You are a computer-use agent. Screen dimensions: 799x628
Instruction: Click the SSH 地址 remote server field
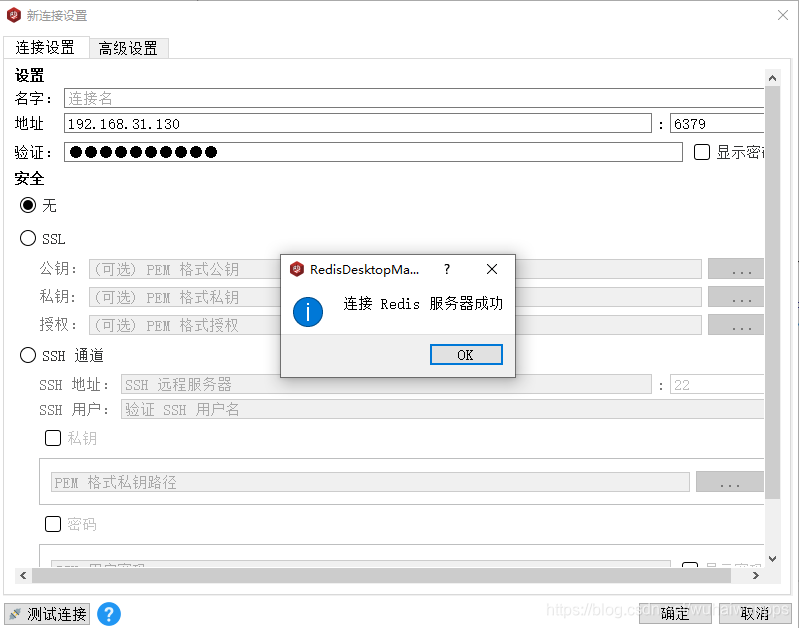click(386, 384)
